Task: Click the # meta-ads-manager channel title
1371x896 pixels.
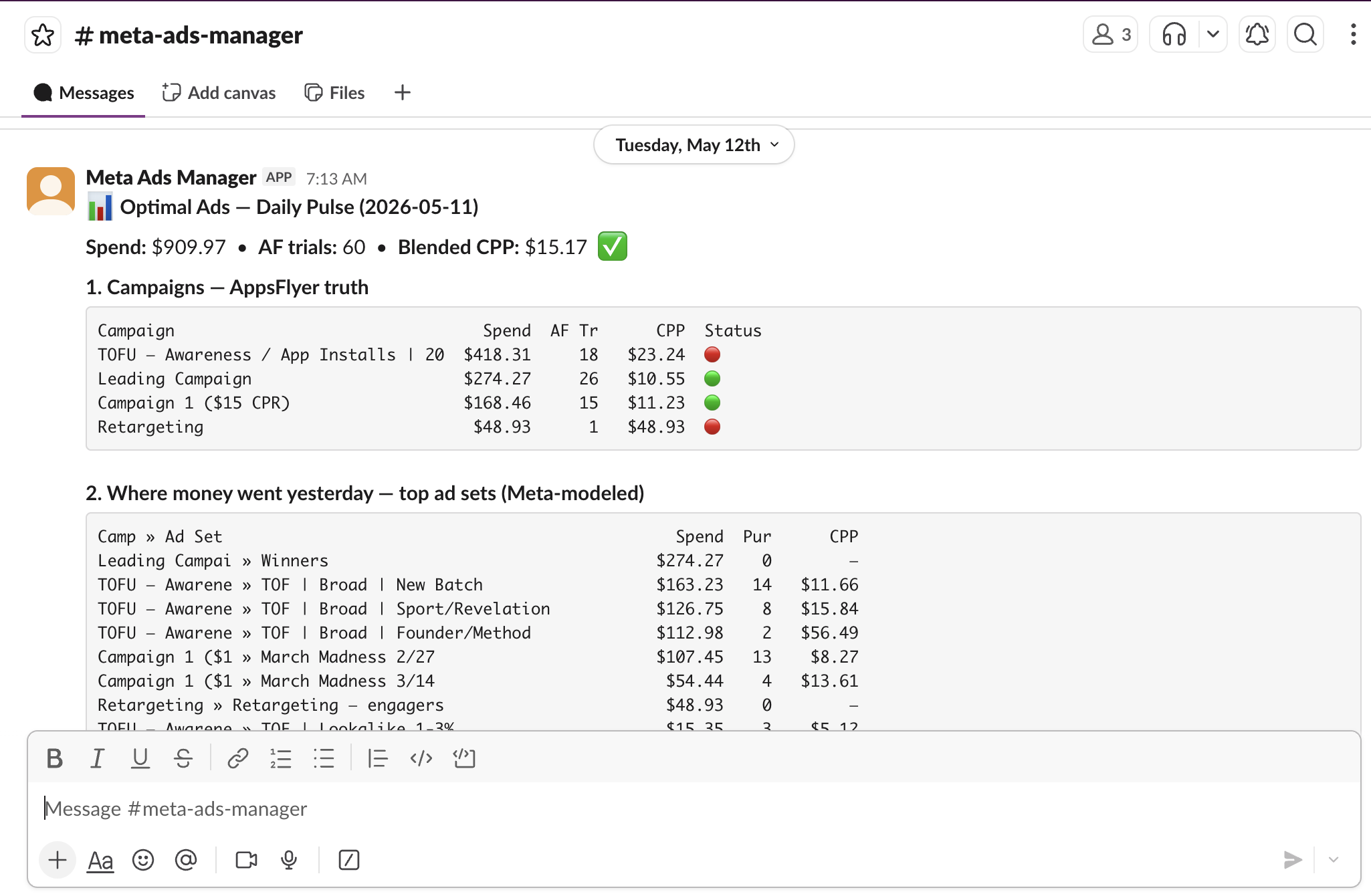Action: point(189,35)
